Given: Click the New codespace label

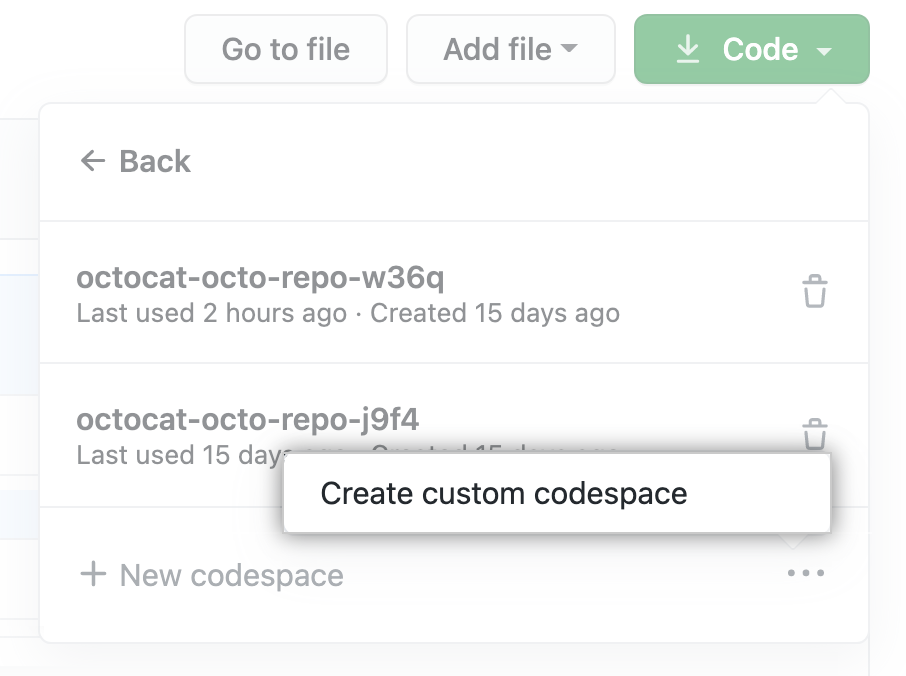Looking at the screenshot, I should pyautogui.click(x=231, y=575).
